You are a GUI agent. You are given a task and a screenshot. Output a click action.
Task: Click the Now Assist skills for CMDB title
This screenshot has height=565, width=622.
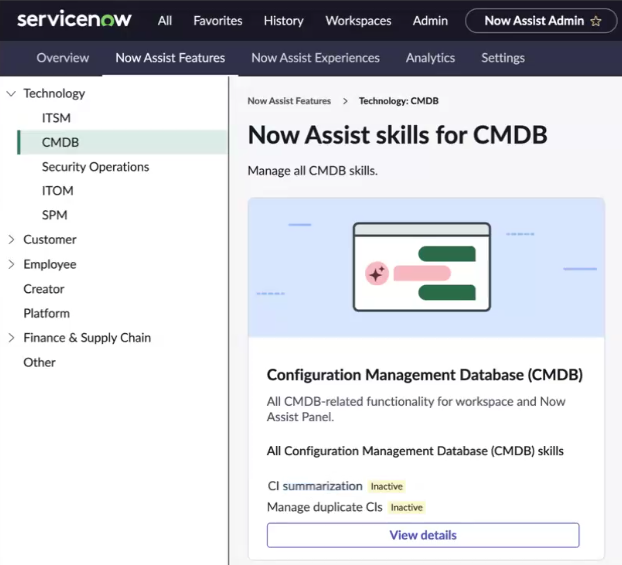click(397, 135)
